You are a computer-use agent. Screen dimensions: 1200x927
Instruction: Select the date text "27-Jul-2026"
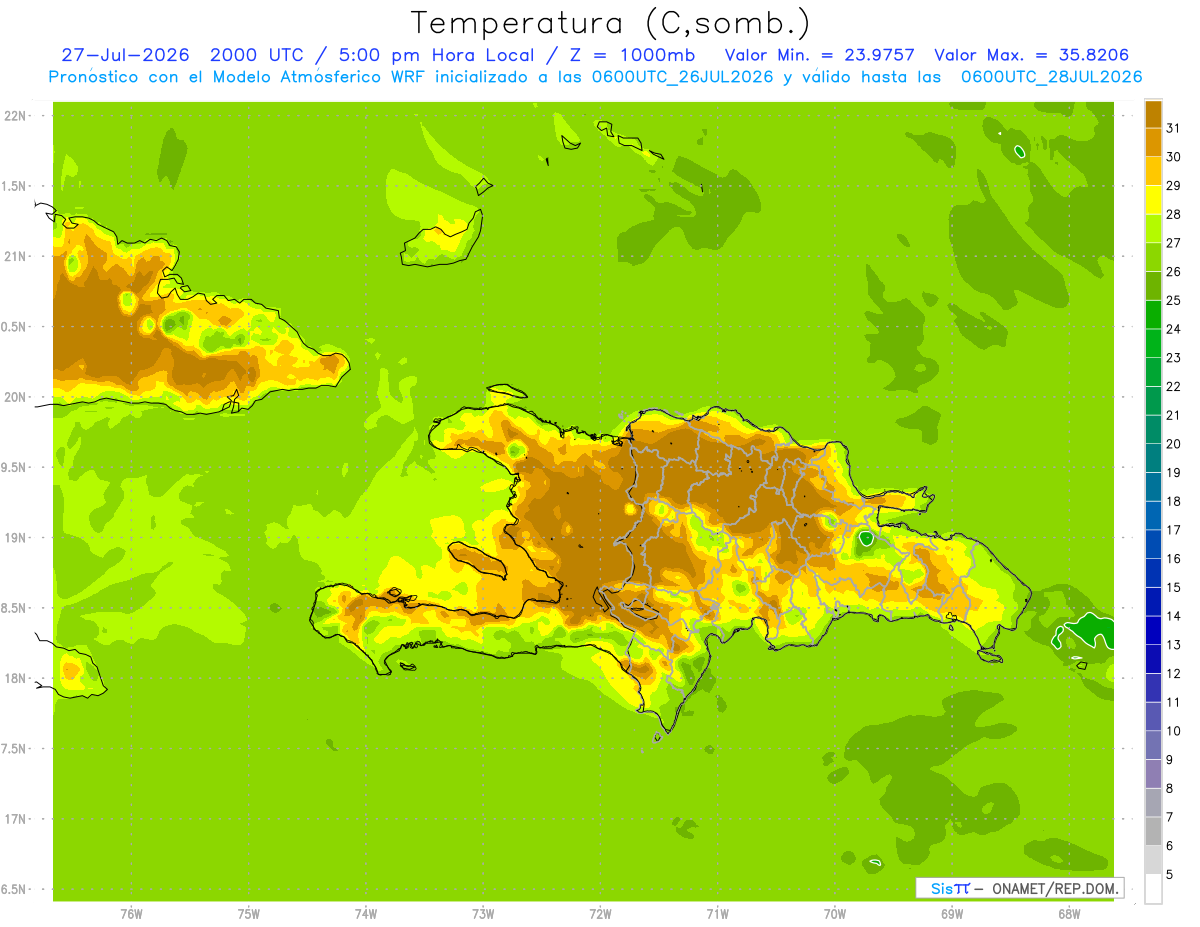125,55
